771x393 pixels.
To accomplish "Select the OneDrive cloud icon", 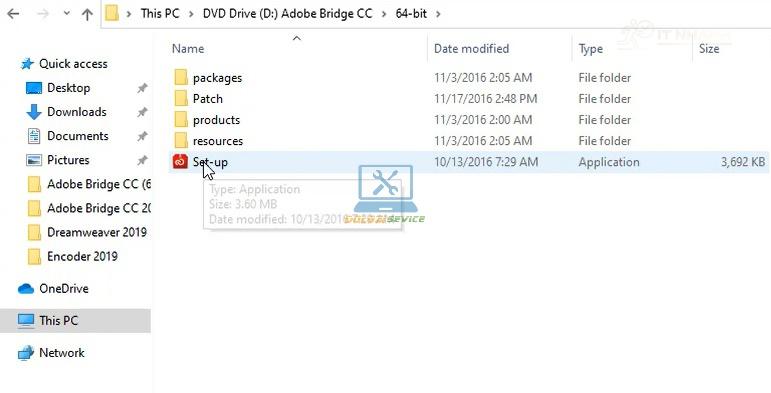I will (x=26, y=289).
